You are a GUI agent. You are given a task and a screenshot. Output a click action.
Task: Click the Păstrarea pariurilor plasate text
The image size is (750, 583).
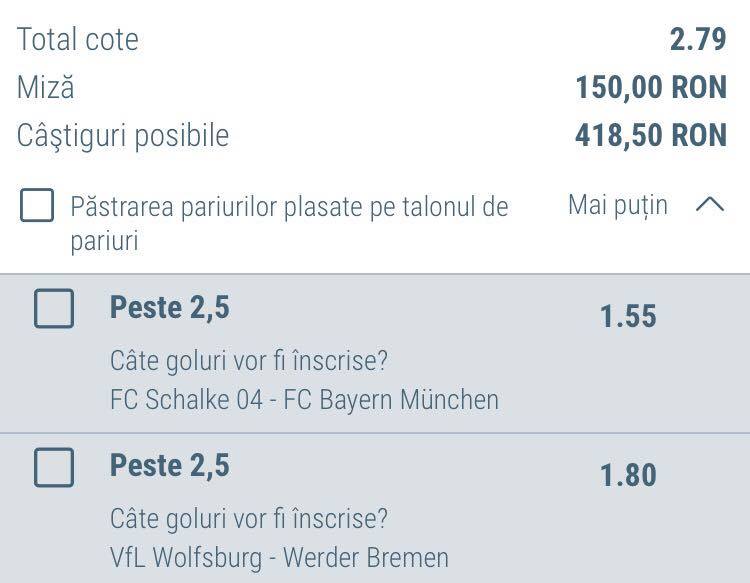point(289,223)
